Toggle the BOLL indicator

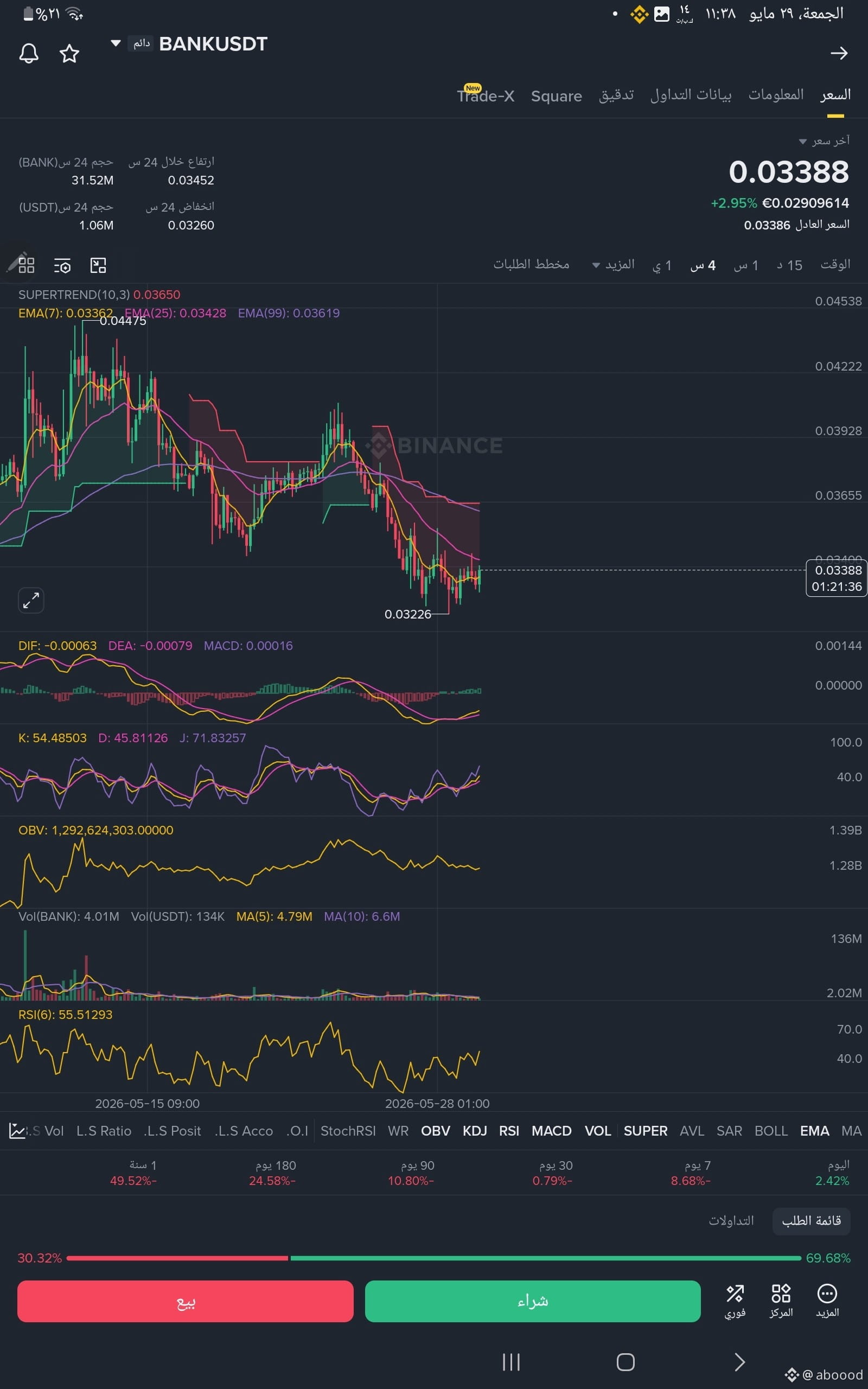click(x=771, y=1131)
